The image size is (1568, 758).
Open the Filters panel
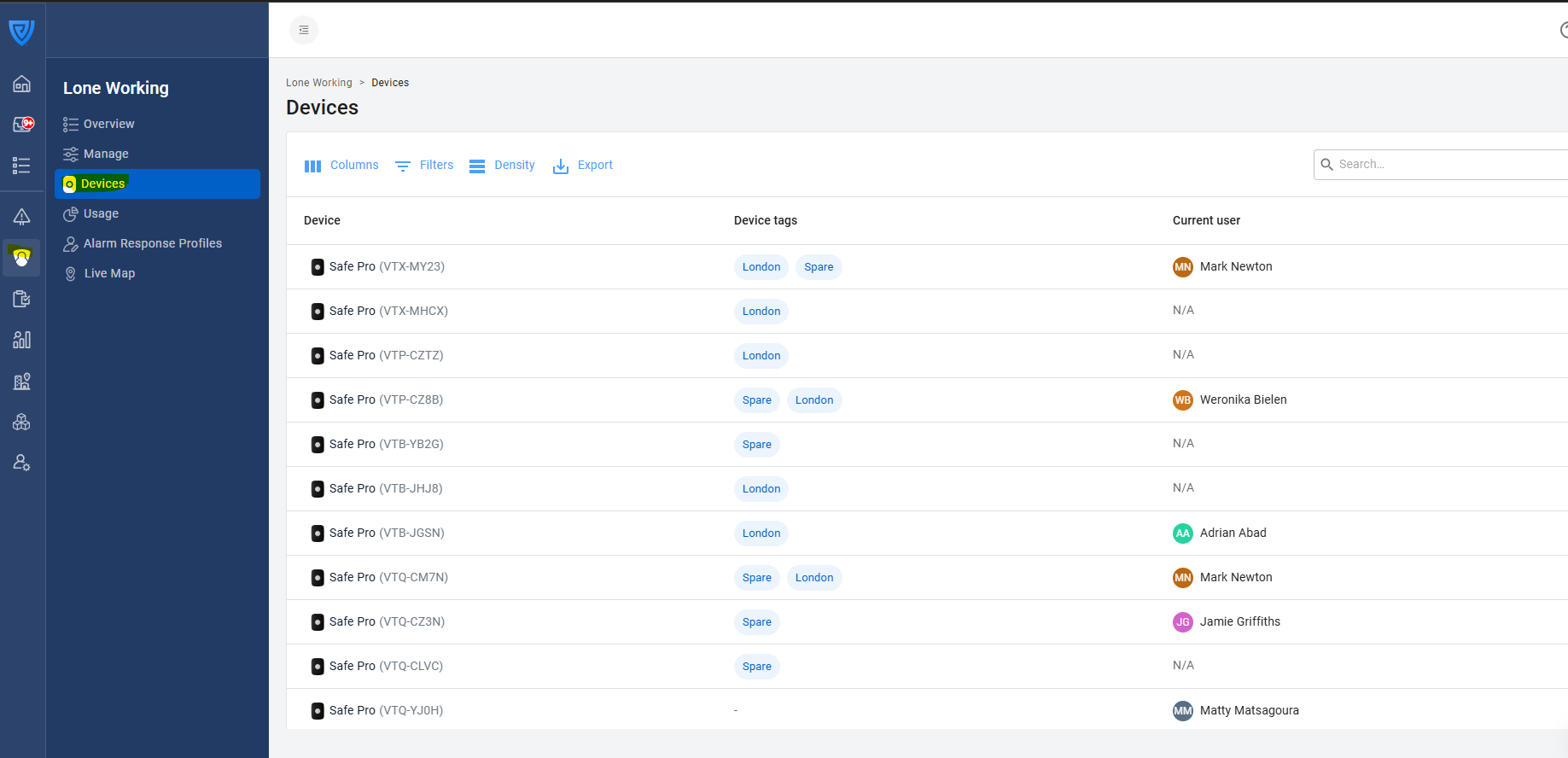(424, 166)
